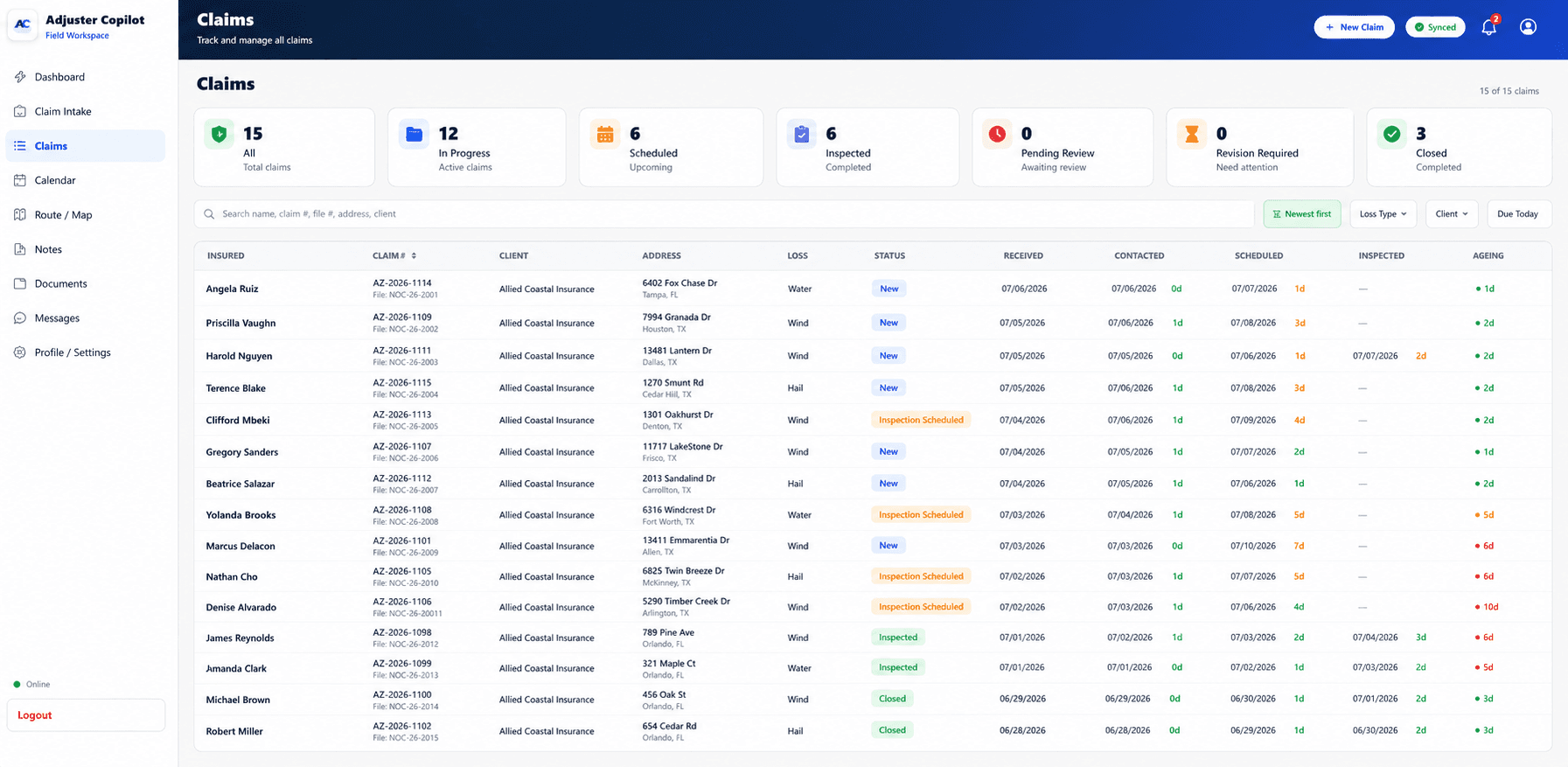
Task: Click the green checkmark Closed icon
Action: (1392, 134)
